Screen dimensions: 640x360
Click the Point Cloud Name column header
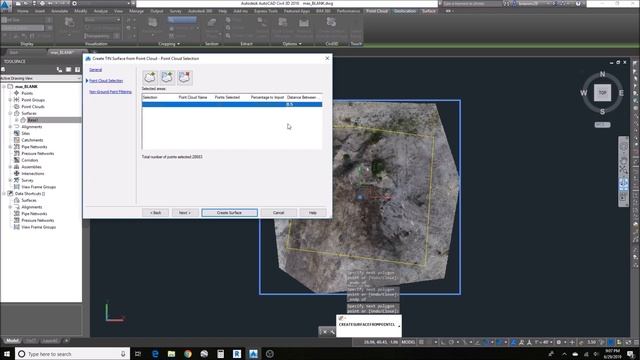(193, 98)
